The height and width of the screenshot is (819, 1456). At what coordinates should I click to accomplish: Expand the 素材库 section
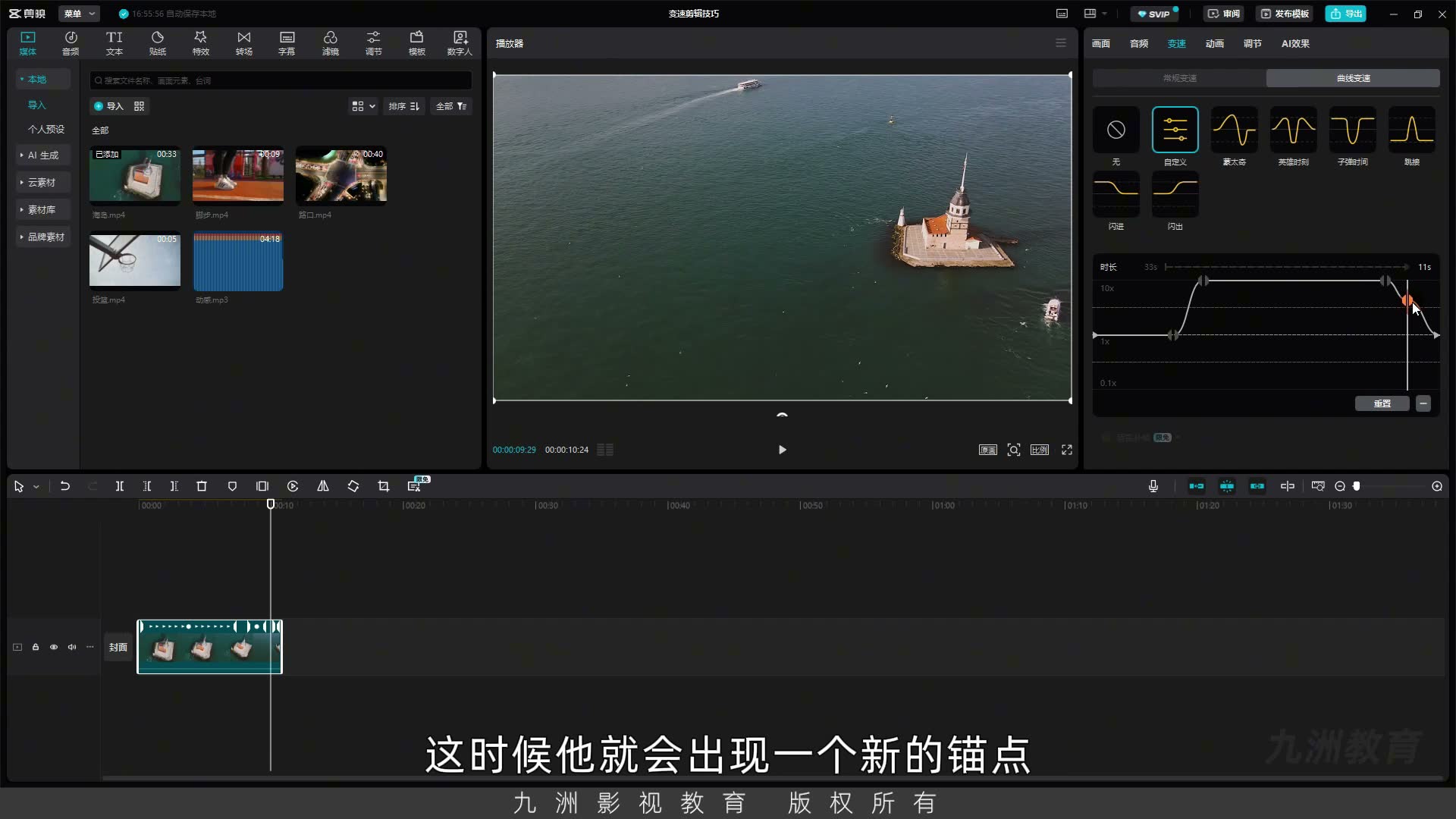point(42,209)
